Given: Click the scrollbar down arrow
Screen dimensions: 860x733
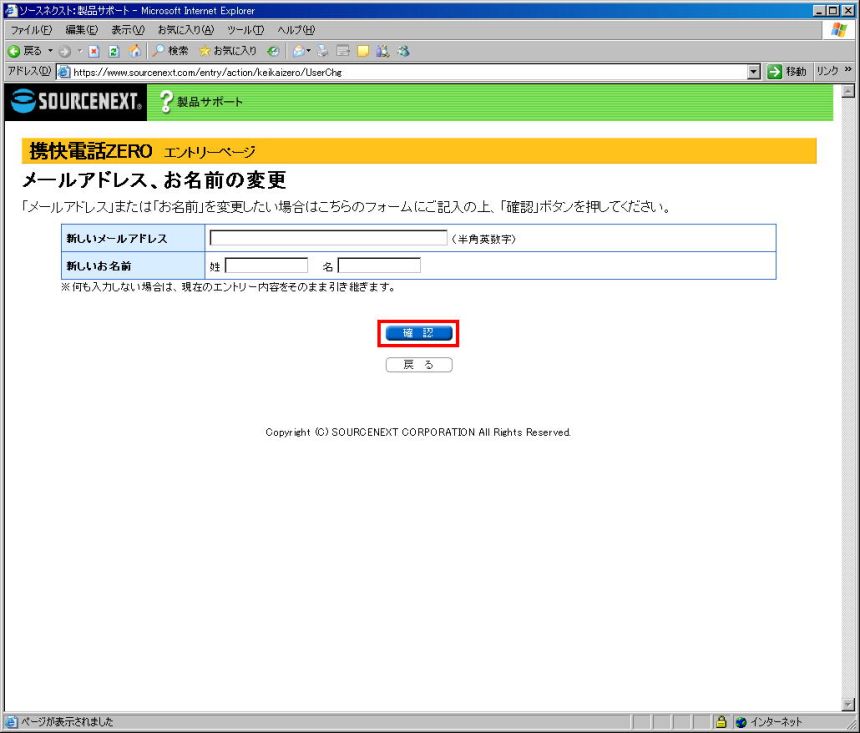Looking at the screenshot, I should click(848, 704).
